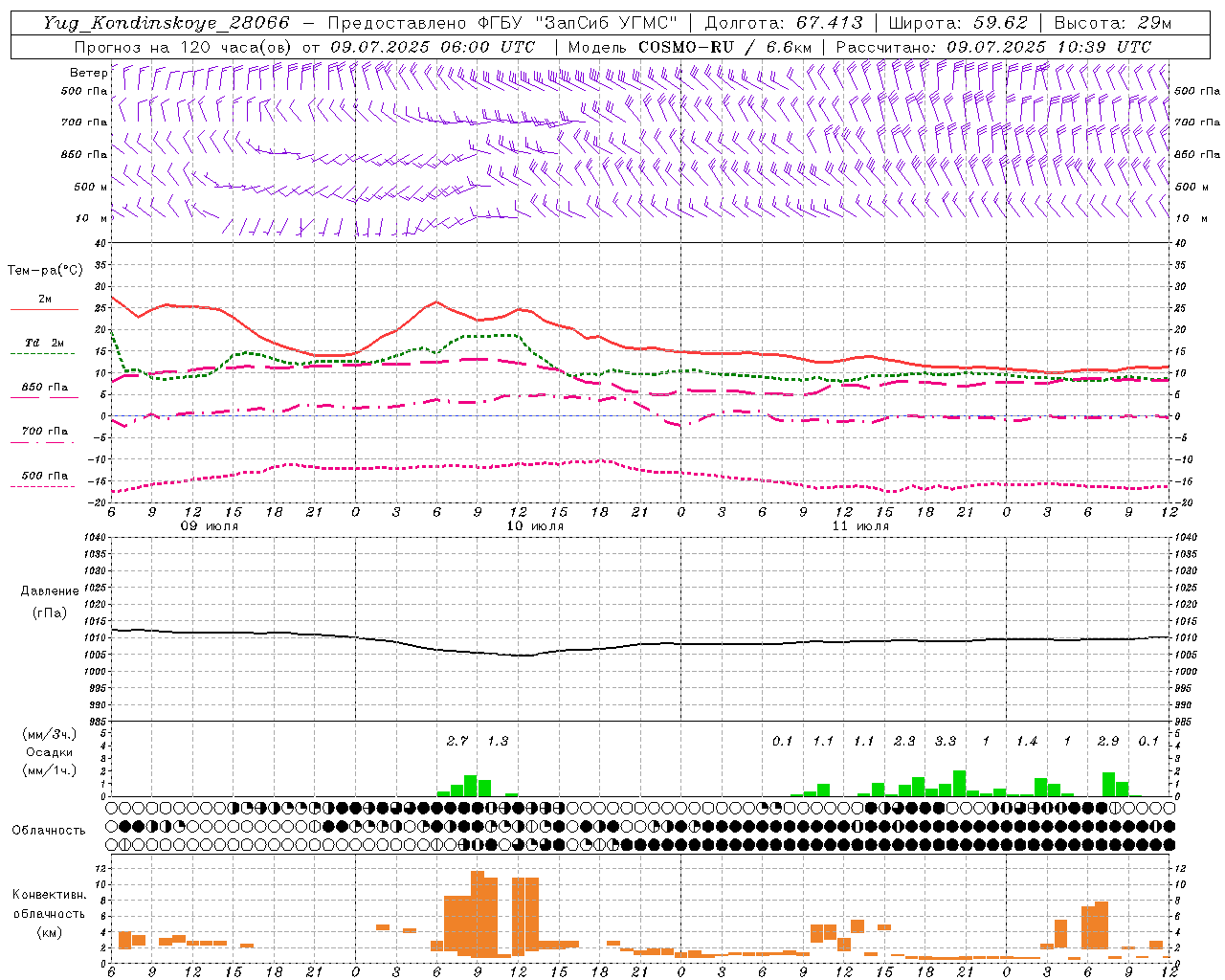Screen dimensions: 1225x980
Task: Click the 2.7 three-hour precipitation value
Action: coord(457,741)
